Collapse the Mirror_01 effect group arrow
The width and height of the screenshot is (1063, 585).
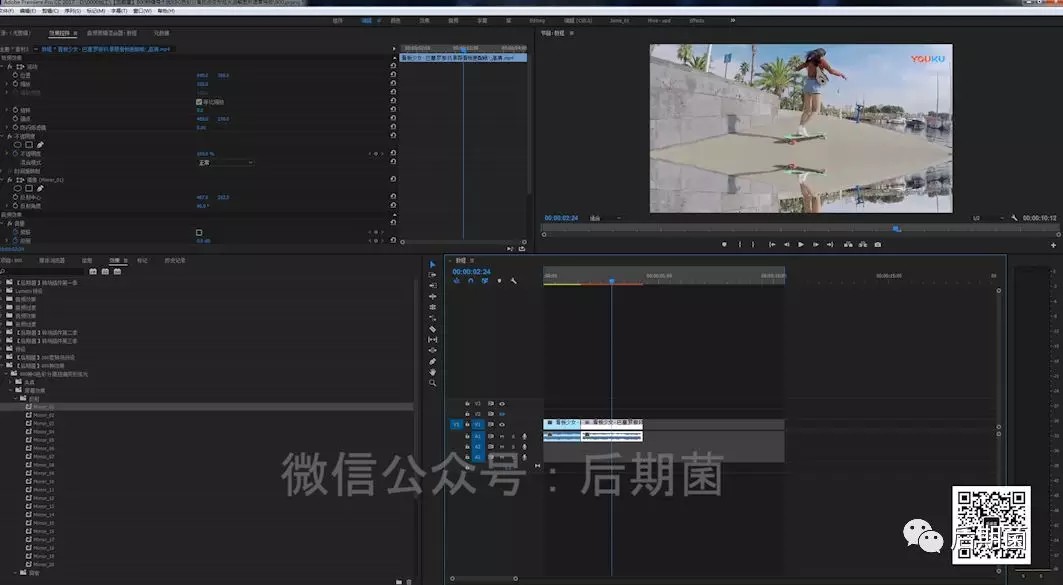coord(3,180)
